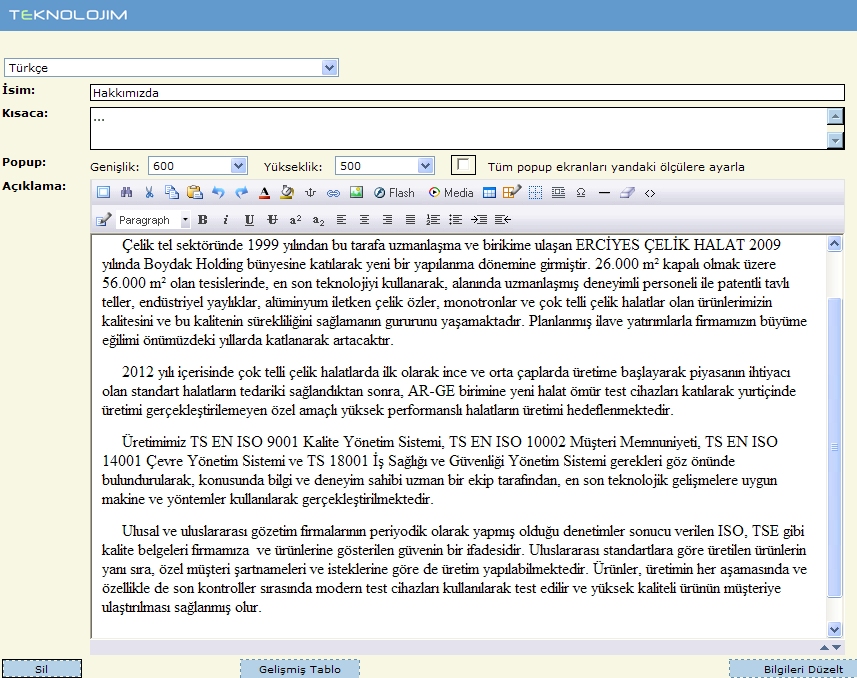This screenshot has width=857, height=678.
Task: Click the editor scrollbar up arrow
Action: click(x=835, y=244)
